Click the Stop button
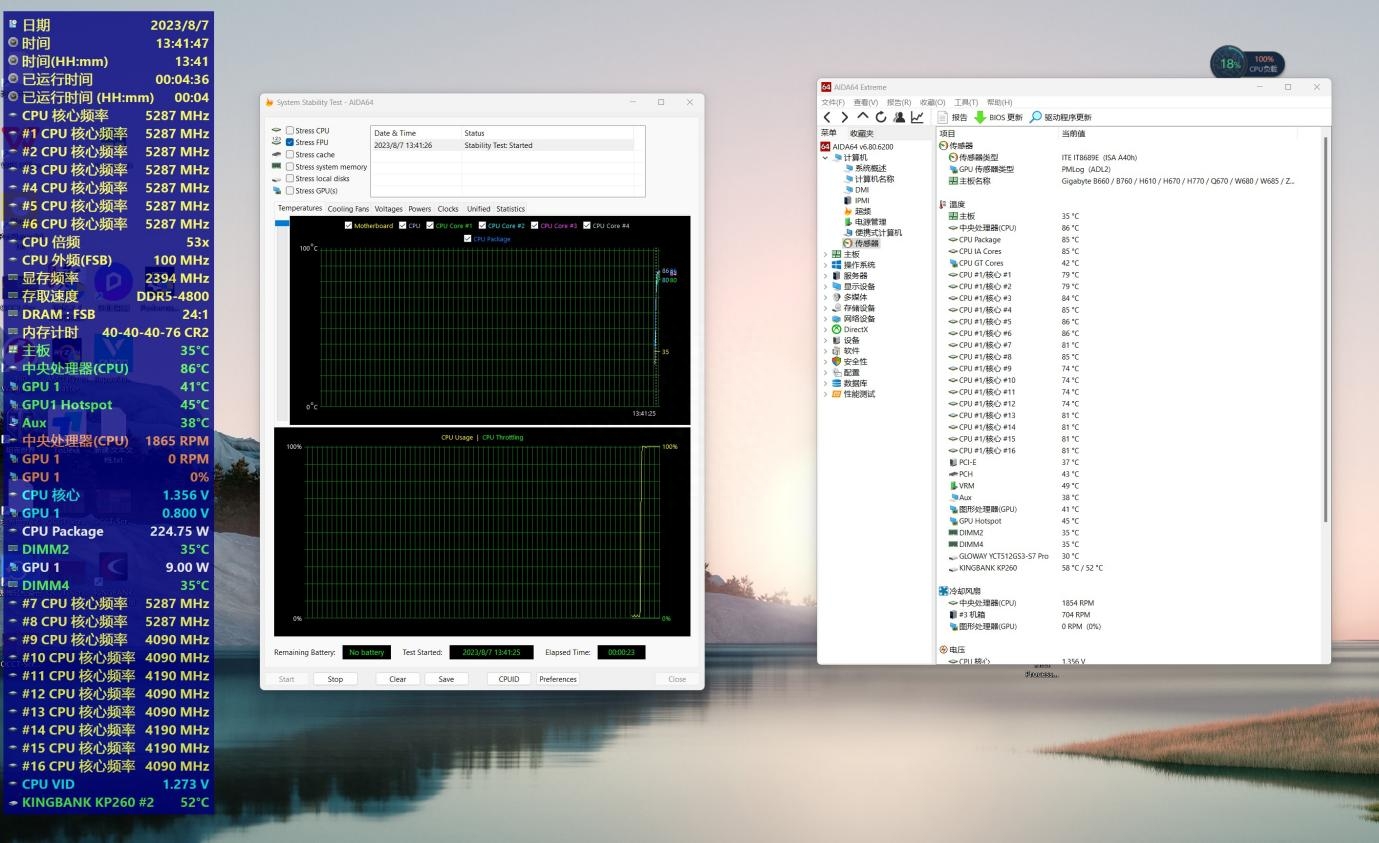 (335, 679)
